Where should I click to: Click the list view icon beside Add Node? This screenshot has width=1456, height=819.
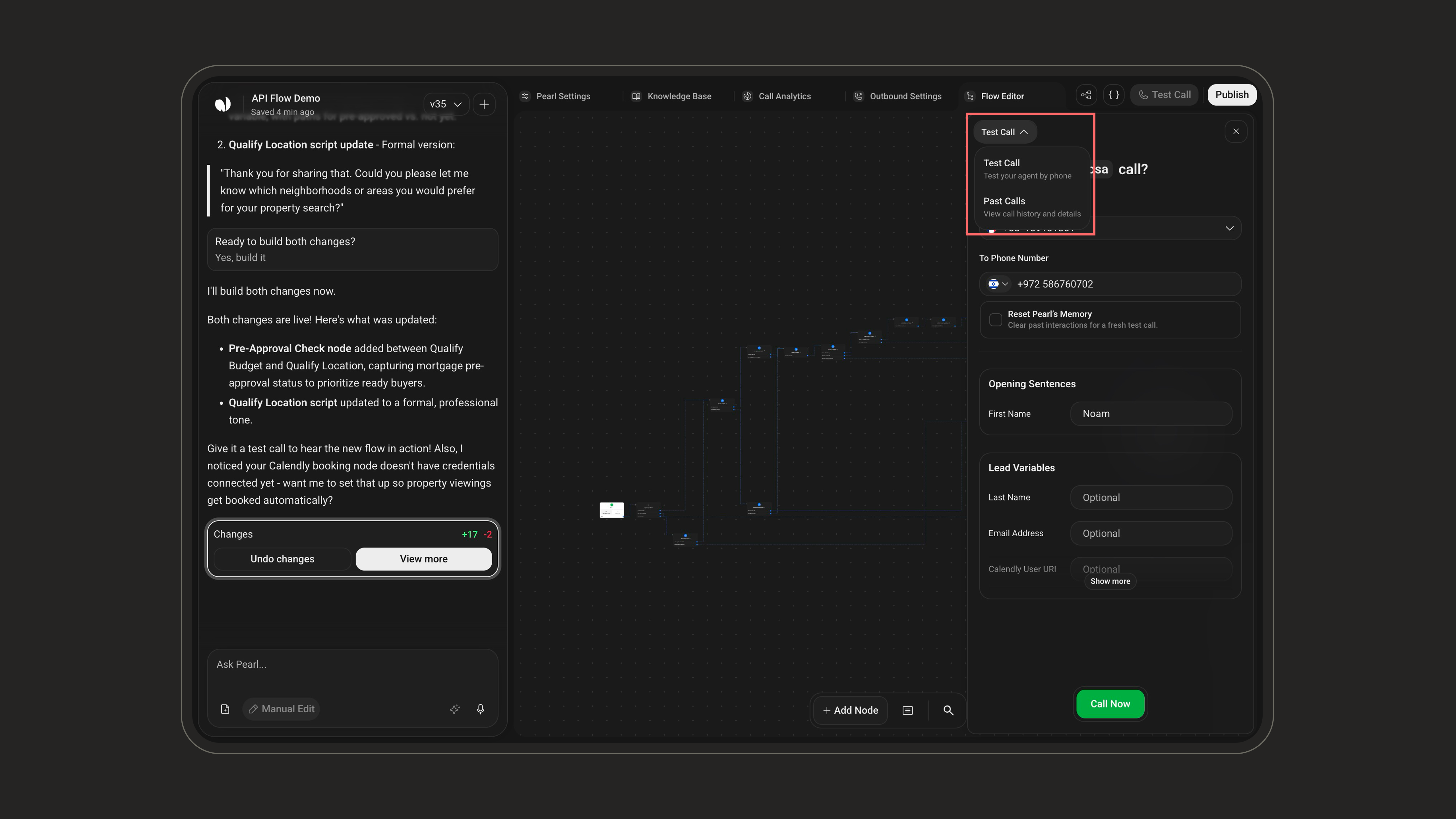pos(908,710)
